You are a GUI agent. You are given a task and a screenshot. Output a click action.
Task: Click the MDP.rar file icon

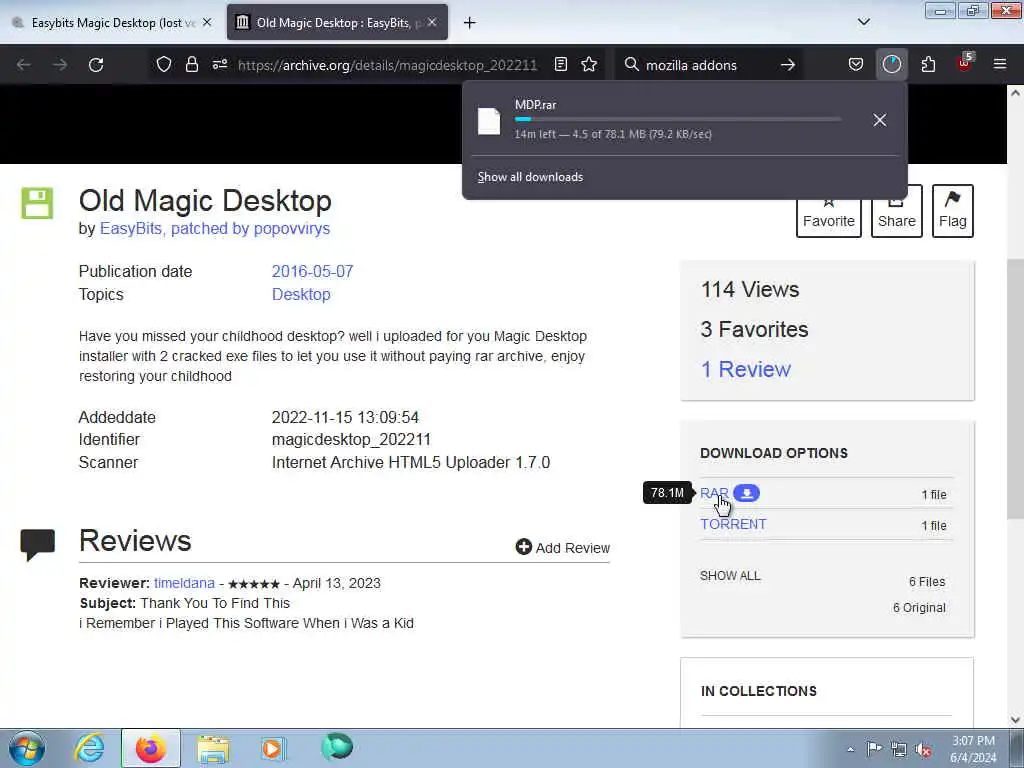(x=489, y=121)
